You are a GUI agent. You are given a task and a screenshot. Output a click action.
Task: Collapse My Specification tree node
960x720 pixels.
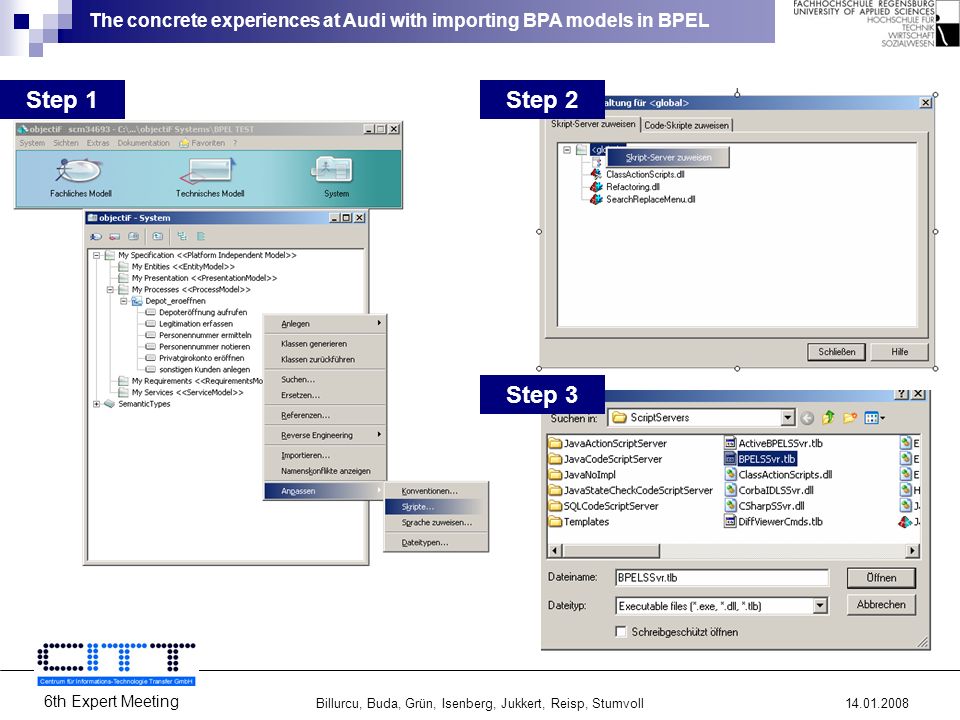click(97, 255)
